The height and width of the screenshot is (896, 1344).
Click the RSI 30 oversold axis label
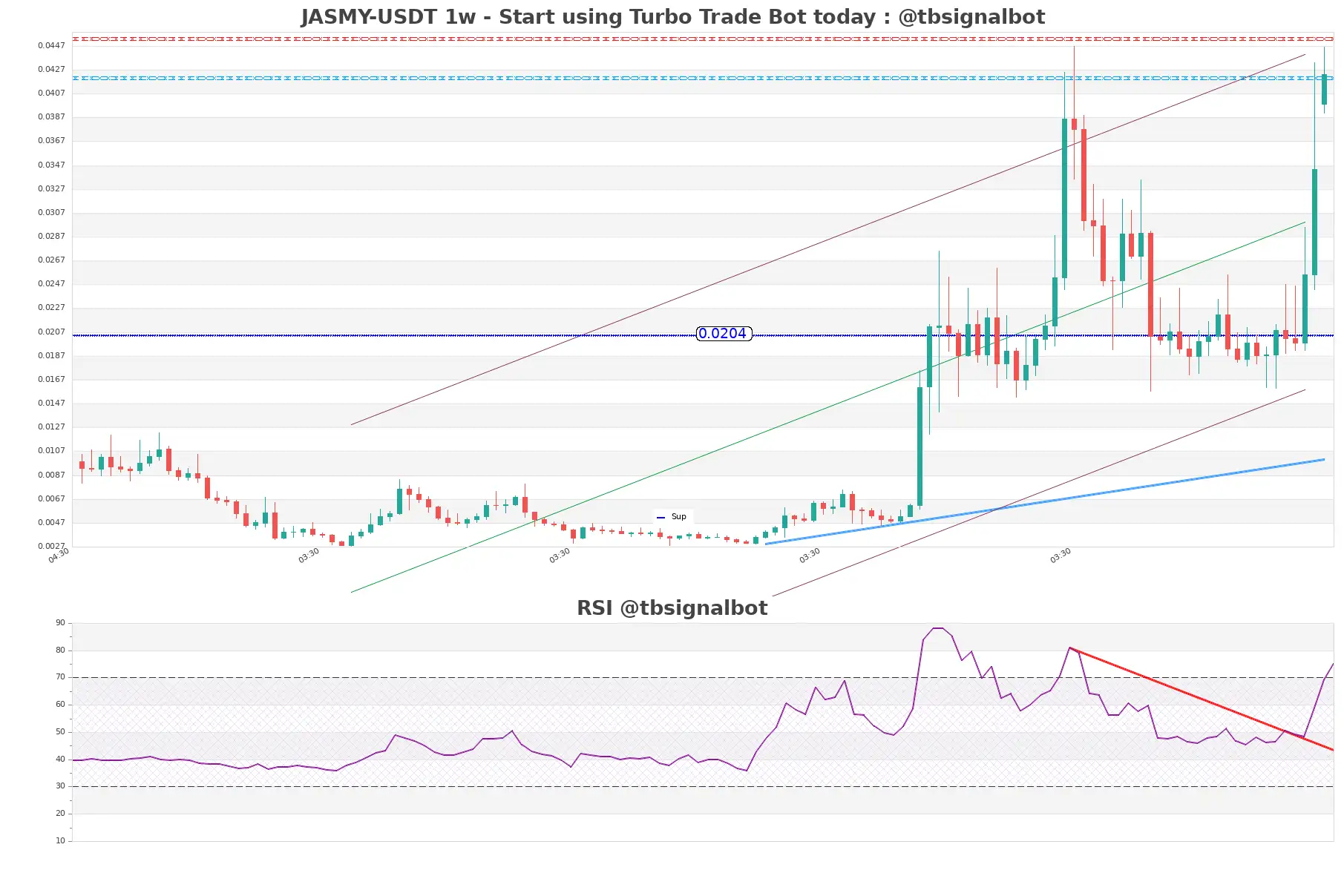point(60,786)
